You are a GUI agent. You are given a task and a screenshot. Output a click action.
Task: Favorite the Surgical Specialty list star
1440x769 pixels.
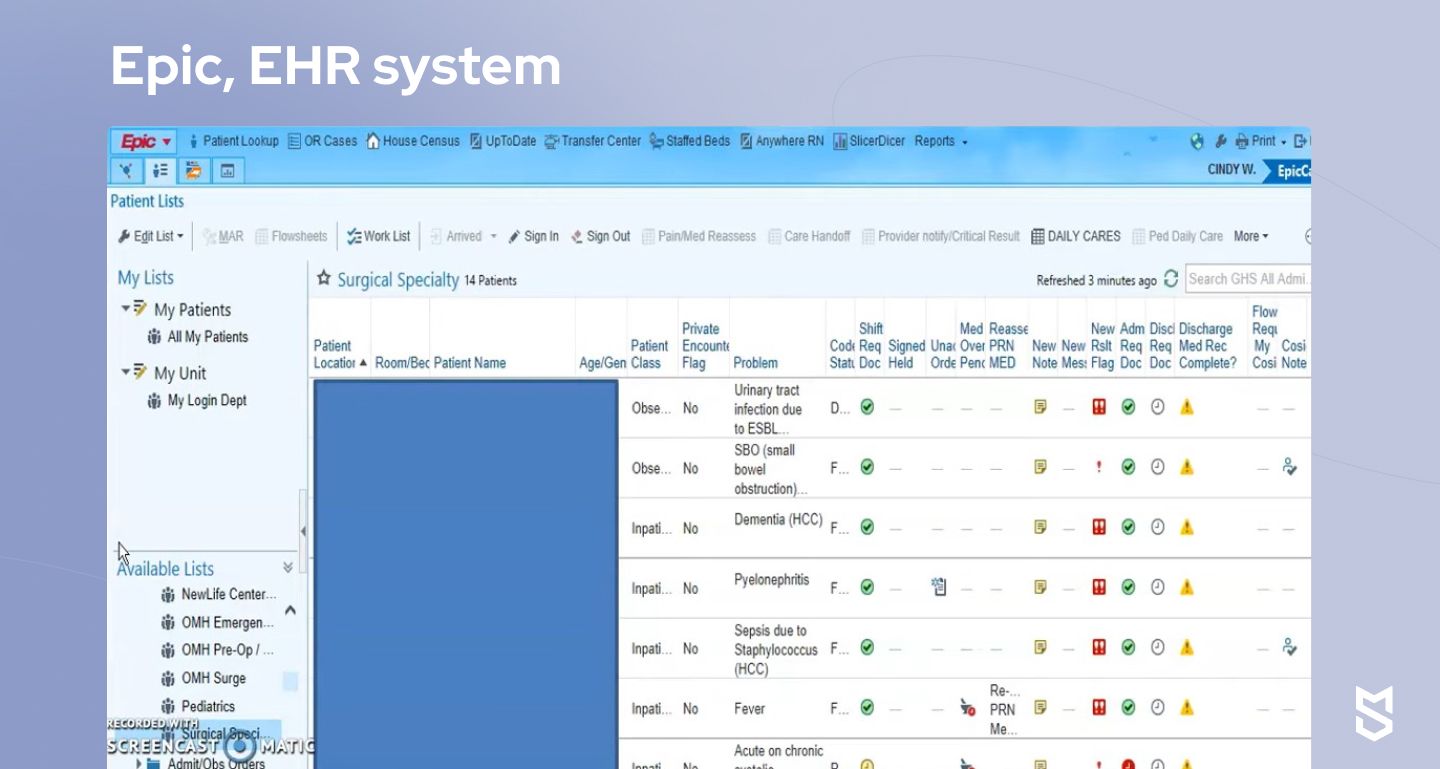324,279
